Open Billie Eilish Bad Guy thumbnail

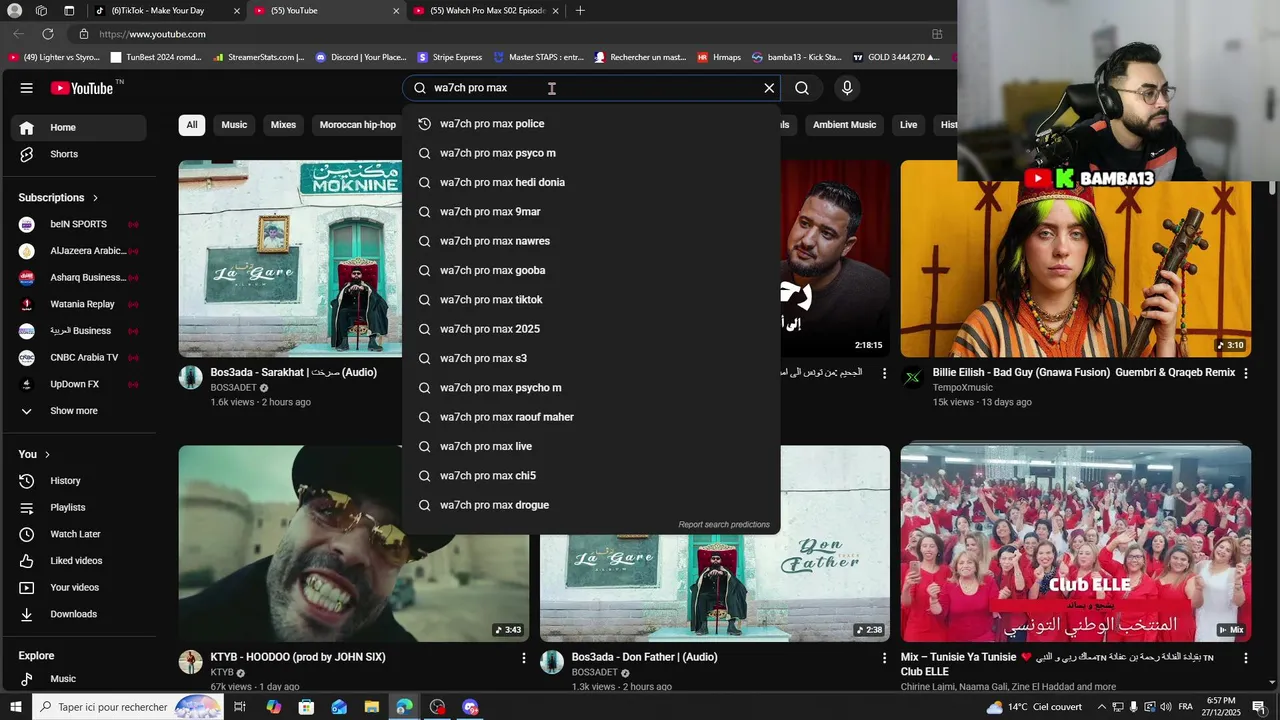(1076, 259)
